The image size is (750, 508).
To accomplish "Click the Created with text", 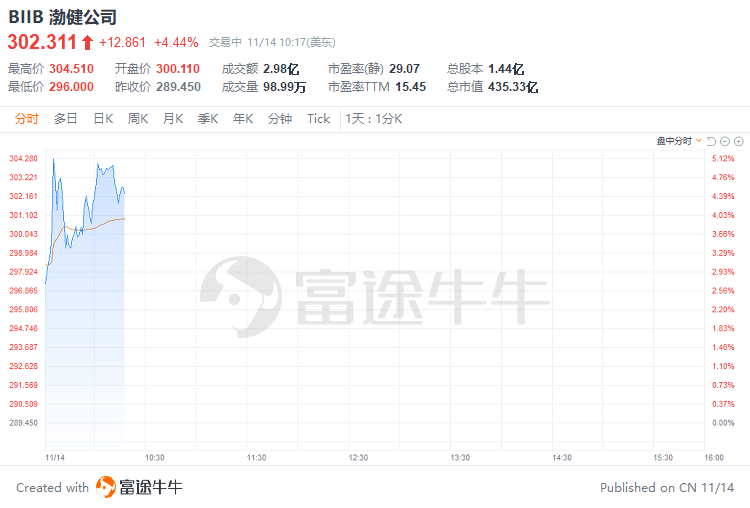I will pos(53,487).
